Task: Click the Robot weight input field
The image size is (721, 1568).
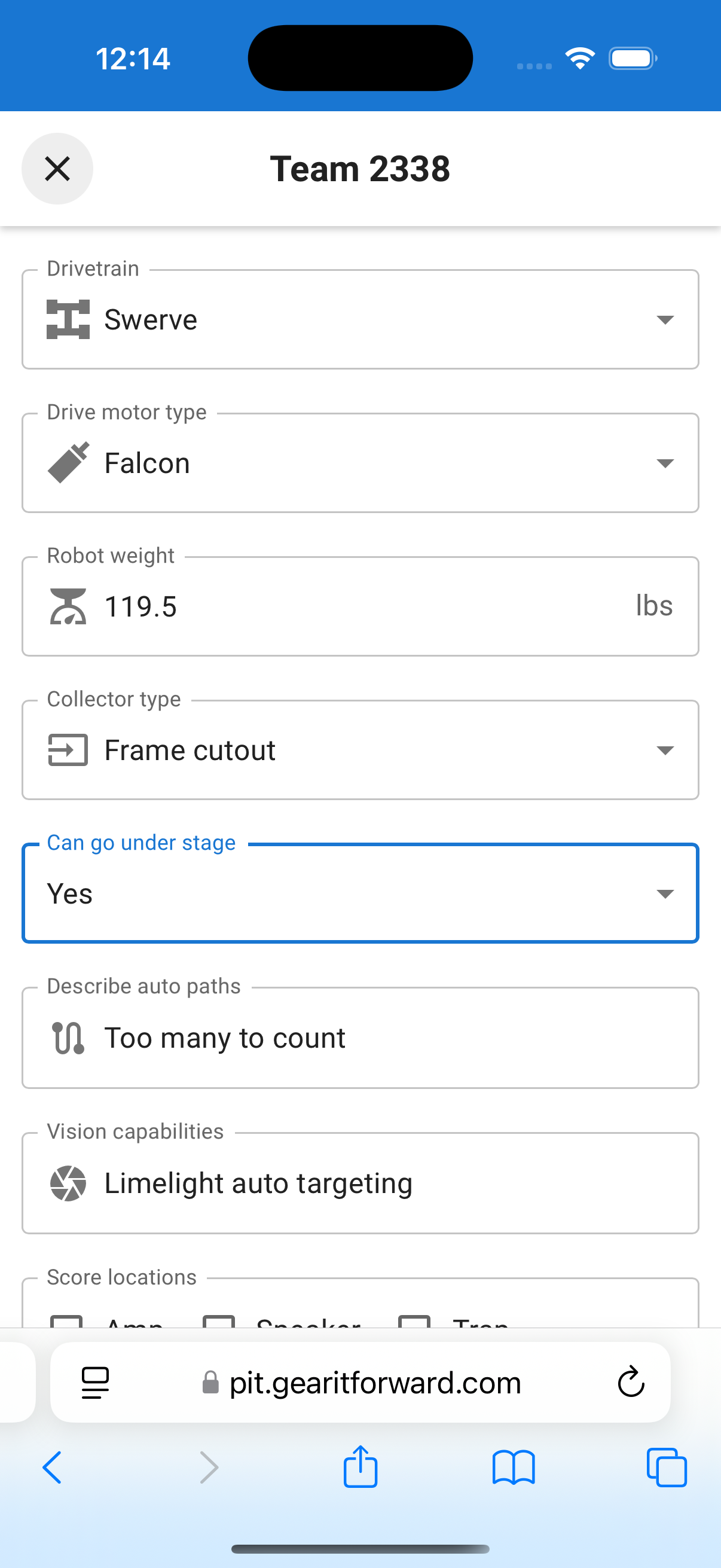Action: pos(365,607)
